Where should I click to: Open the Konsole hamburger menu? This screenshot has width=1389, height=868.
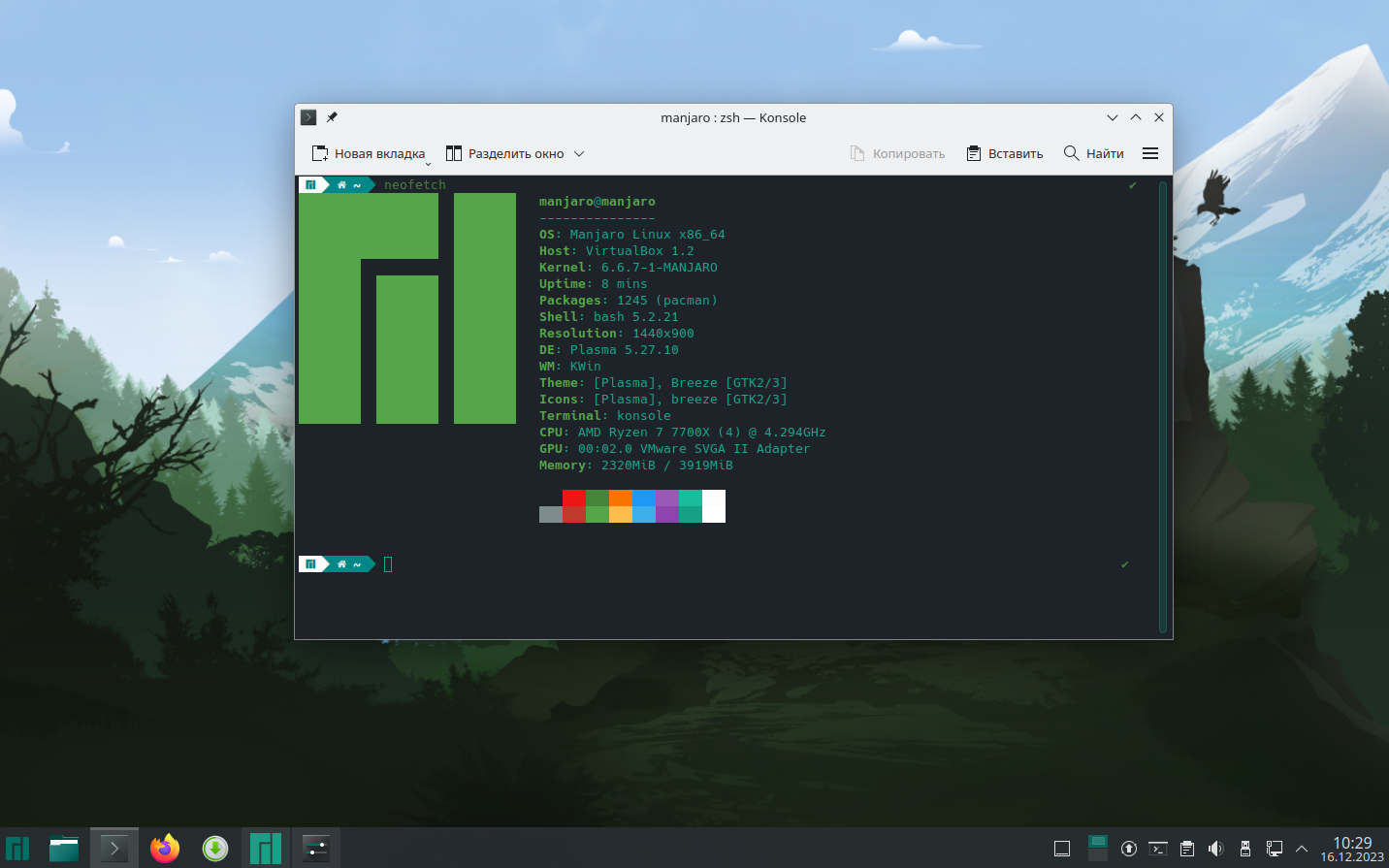click(1150, 153)
